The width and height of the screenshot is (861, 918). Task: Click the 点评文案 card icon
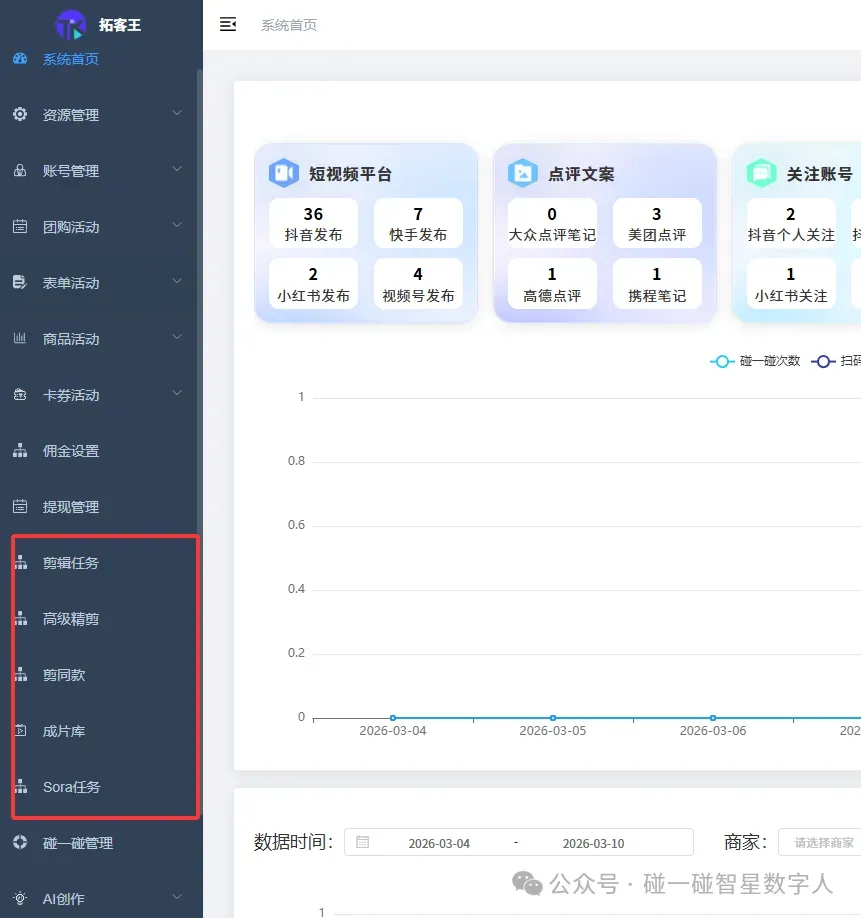point(524,172)
